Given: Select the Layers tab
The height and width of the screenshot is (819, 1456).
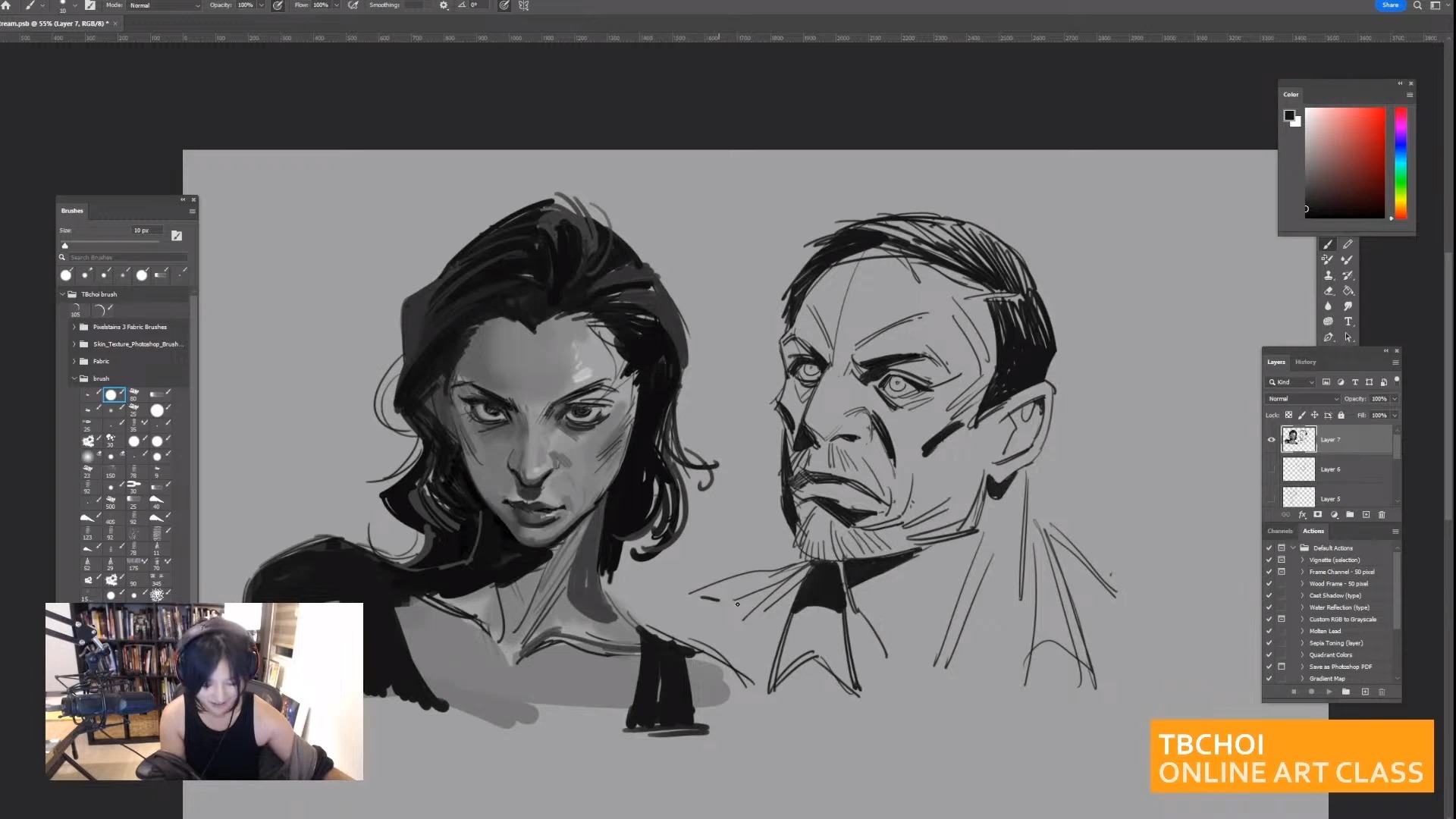Looking at the screenshot, I should click(x=1276, y=362).
